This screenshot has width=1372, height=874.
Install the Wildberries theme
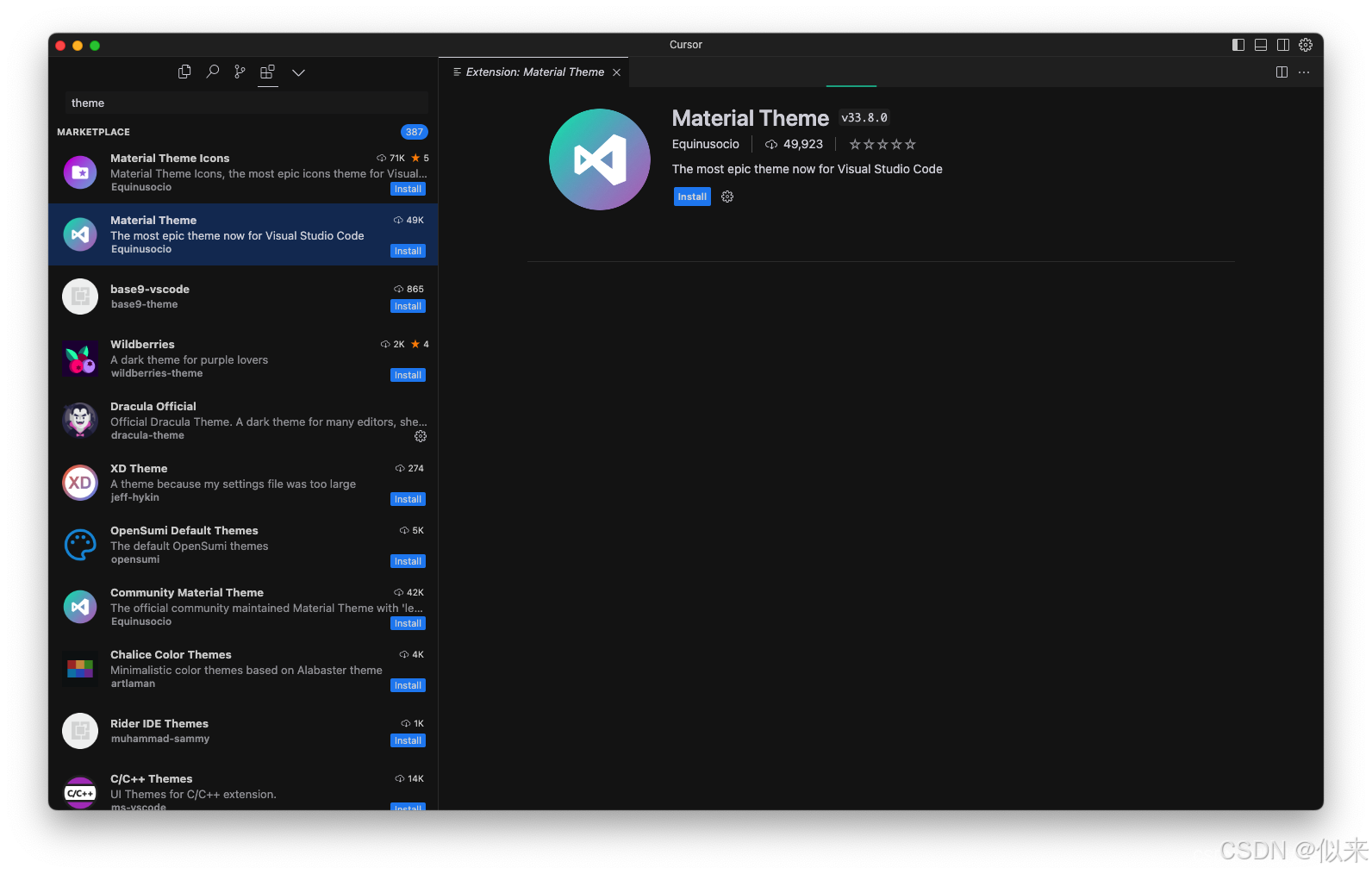pyautogui.click(x=408, y=375)
